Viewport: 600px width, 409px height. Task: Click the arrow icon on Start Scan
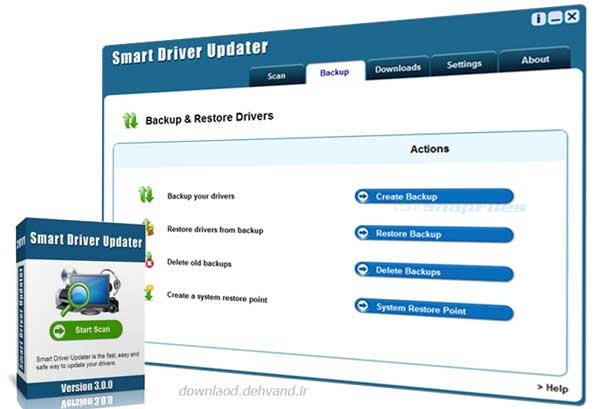pos(59,331)
